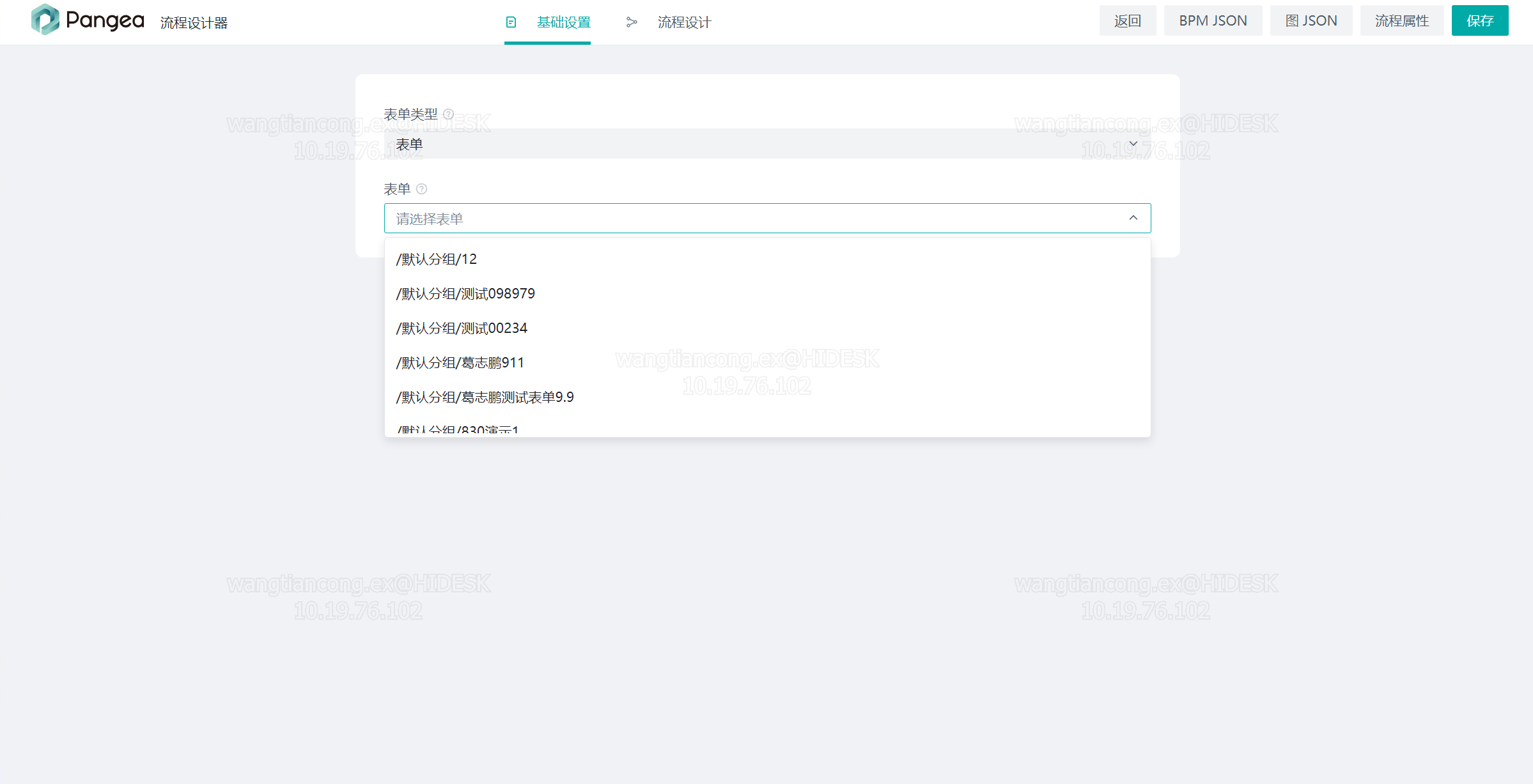Save the process with 保存
1533x784 pixels.
(x=1480, y=20)
